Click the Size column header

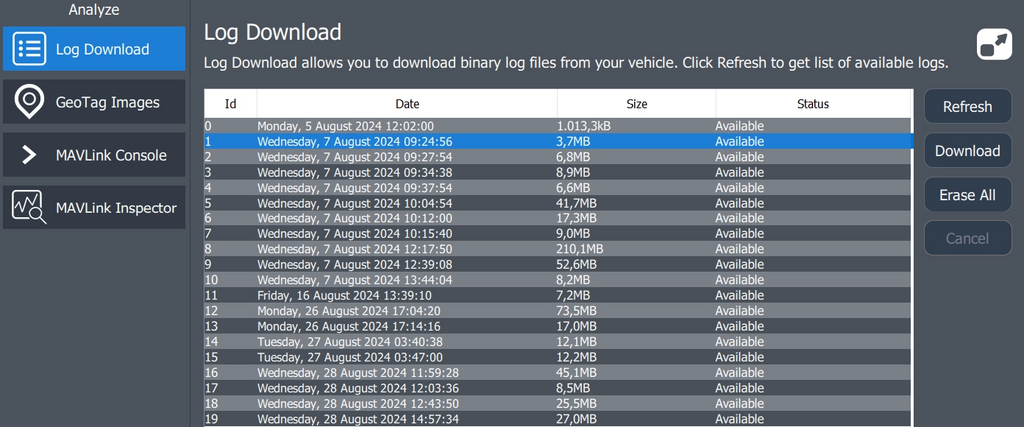click(x=636, y=104)
